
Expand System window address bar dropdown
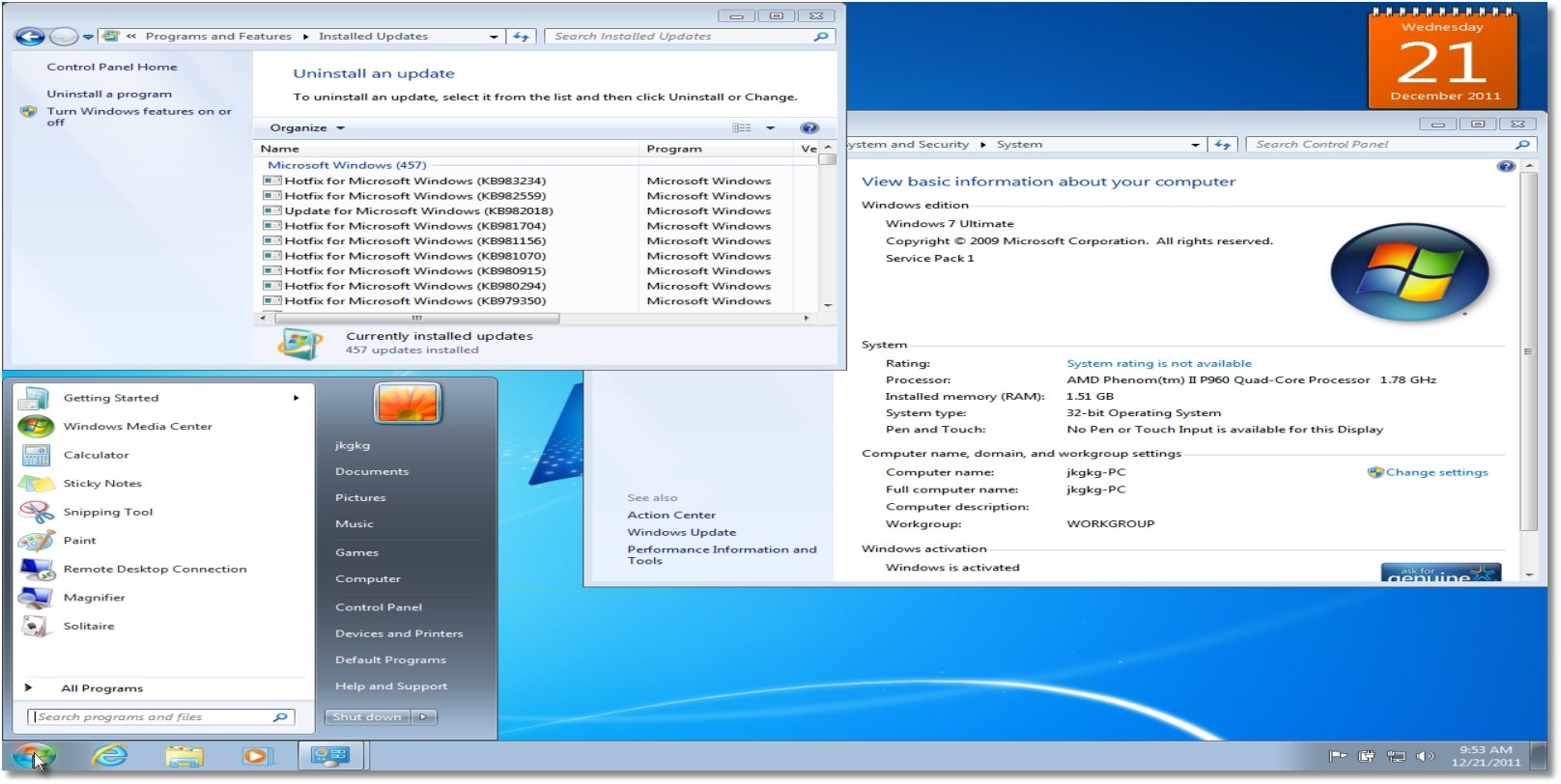(1196, 145)
